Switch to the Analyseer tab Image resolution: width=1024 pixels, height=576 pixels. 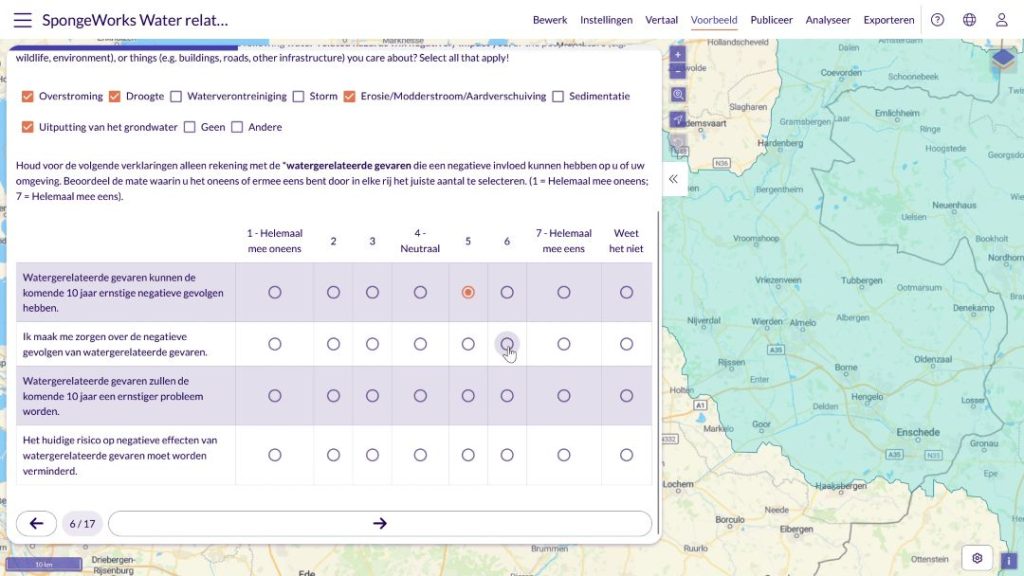pyautogui.click(x=828, y=20)
